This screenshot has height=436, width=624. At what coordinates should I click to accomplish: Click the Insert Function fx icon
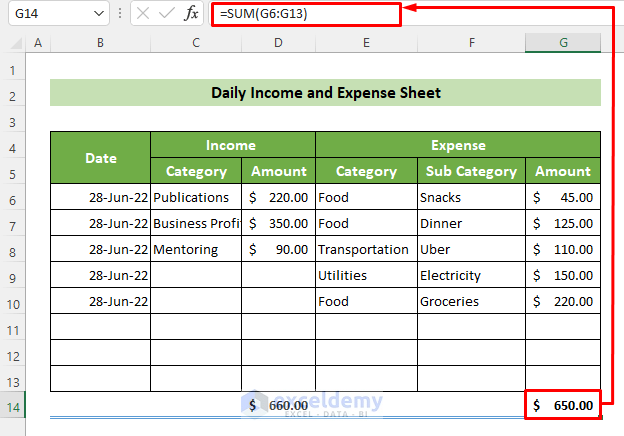click(191, 14)
